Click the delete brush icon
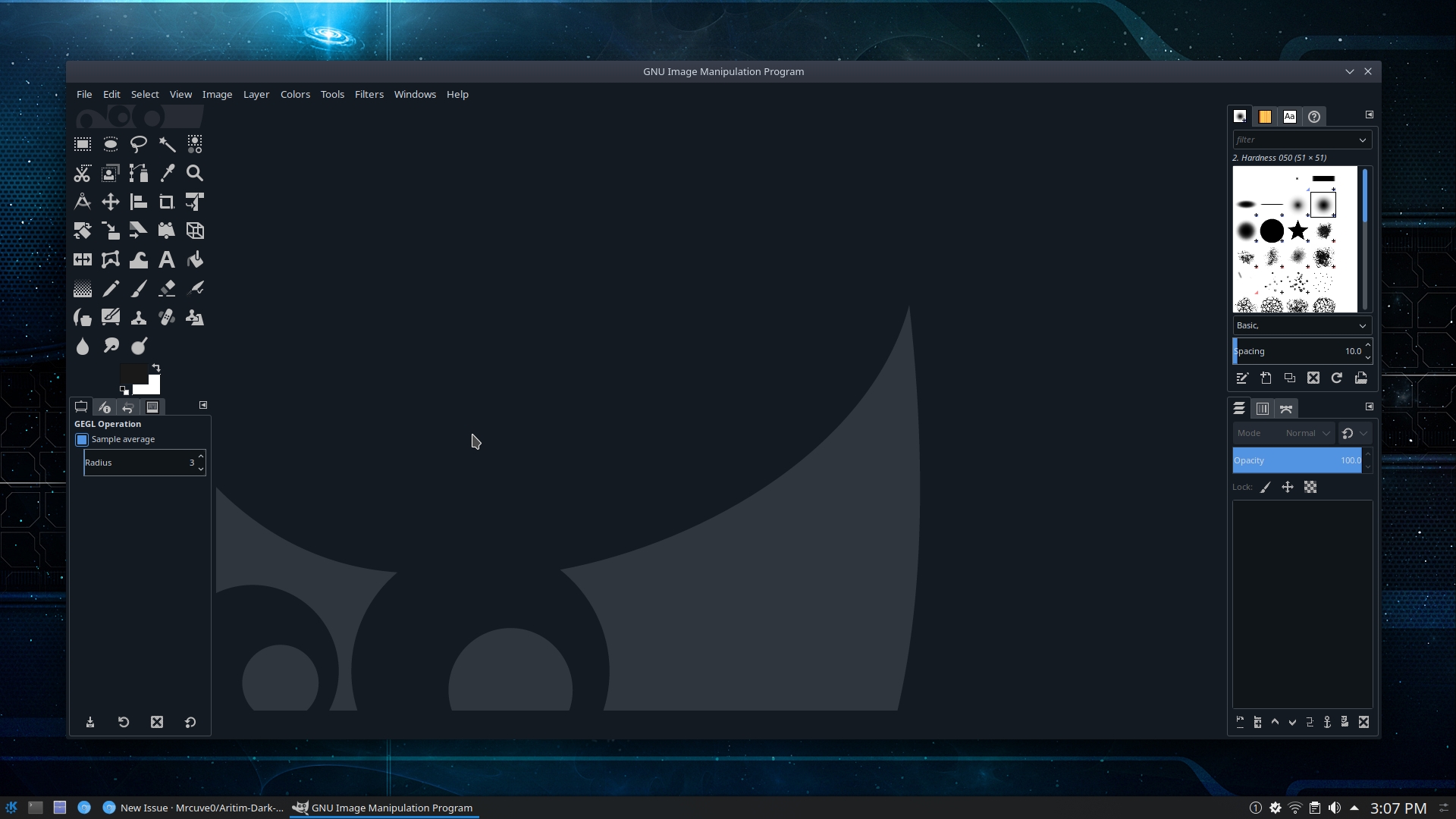Image resolution: width=1456 pixels, height=819 pixels. [1313, 378]
